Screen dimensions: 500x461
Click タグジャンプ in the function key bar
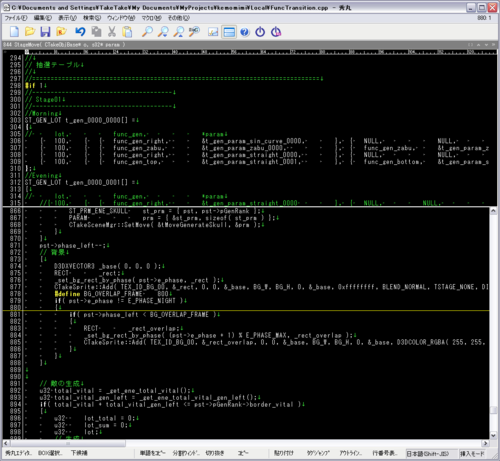318,453
